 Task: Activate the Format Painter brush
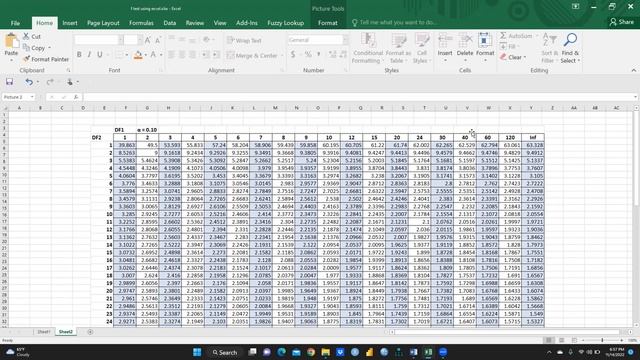point(27,59)
